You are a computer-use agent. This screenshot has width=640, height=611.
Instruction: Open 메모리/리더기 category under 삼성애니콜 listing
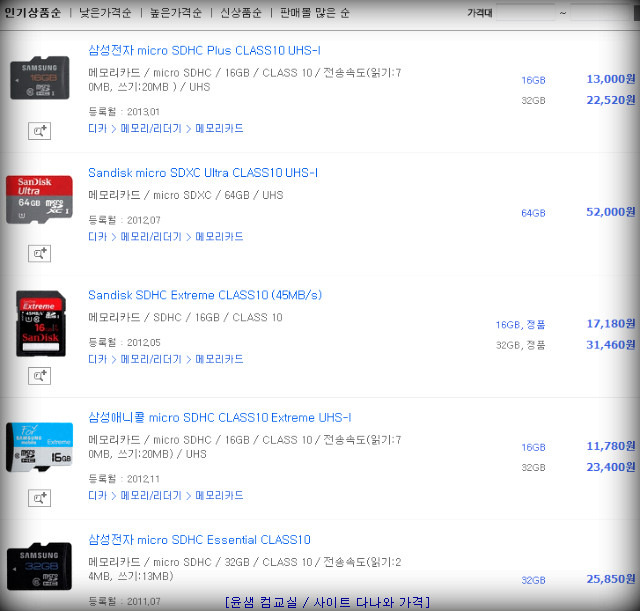(151, 495)
